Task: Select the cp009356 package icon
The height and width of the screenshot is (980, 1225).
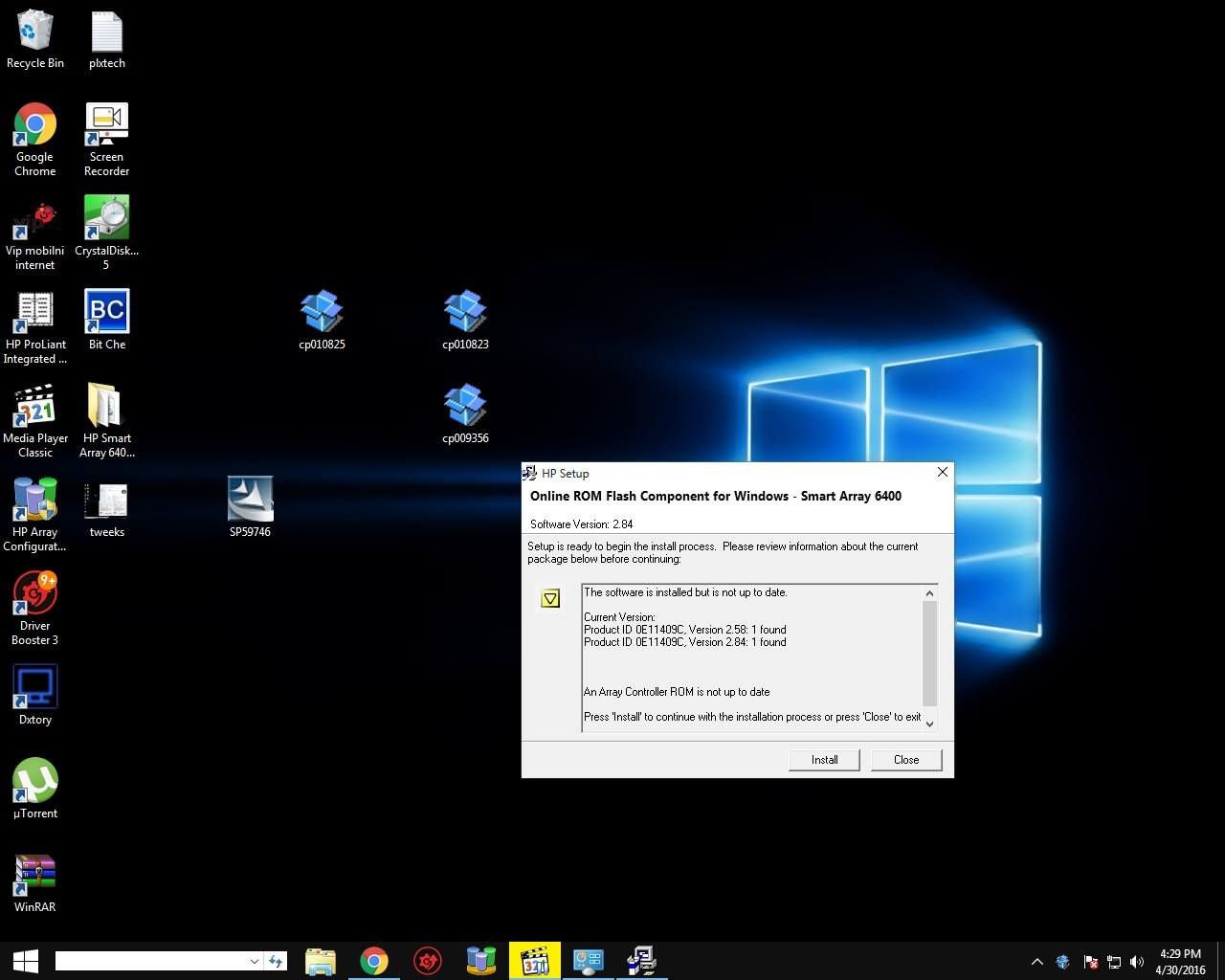Action: 465,413
